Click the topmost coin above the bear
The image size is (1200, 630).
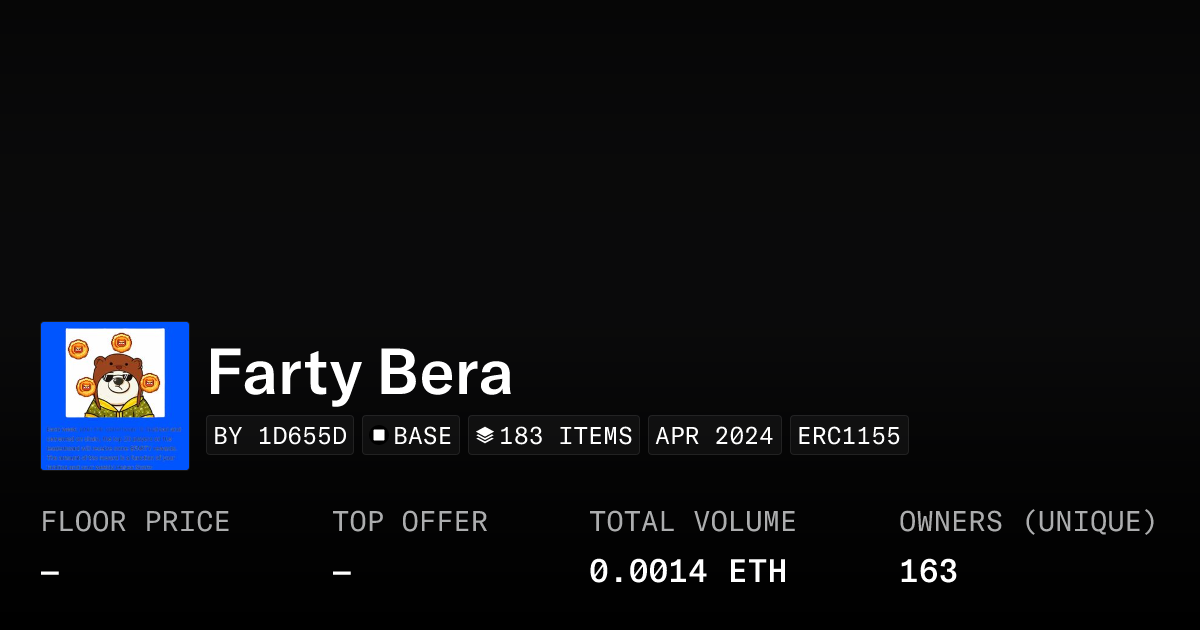(x=122, y=342)
